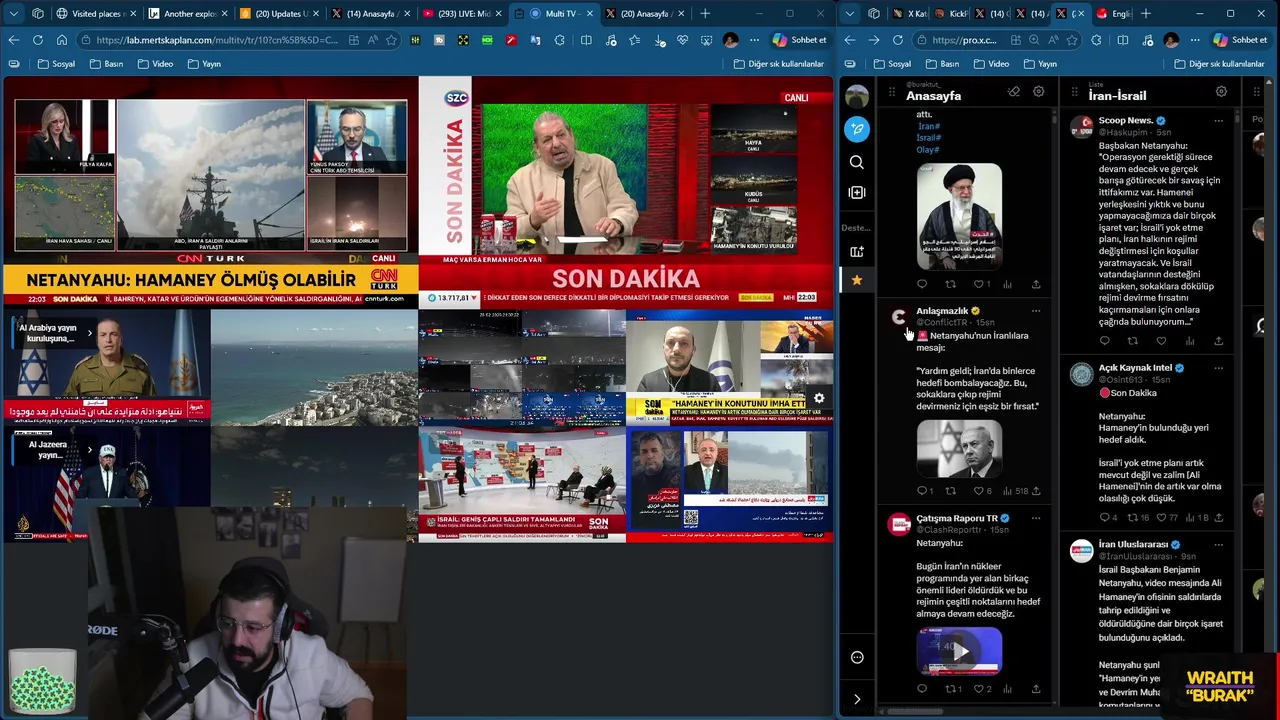Click the İsrail# hashtag link
Image resolution: width=1280 pixels, height=720 pixels.
929,138
